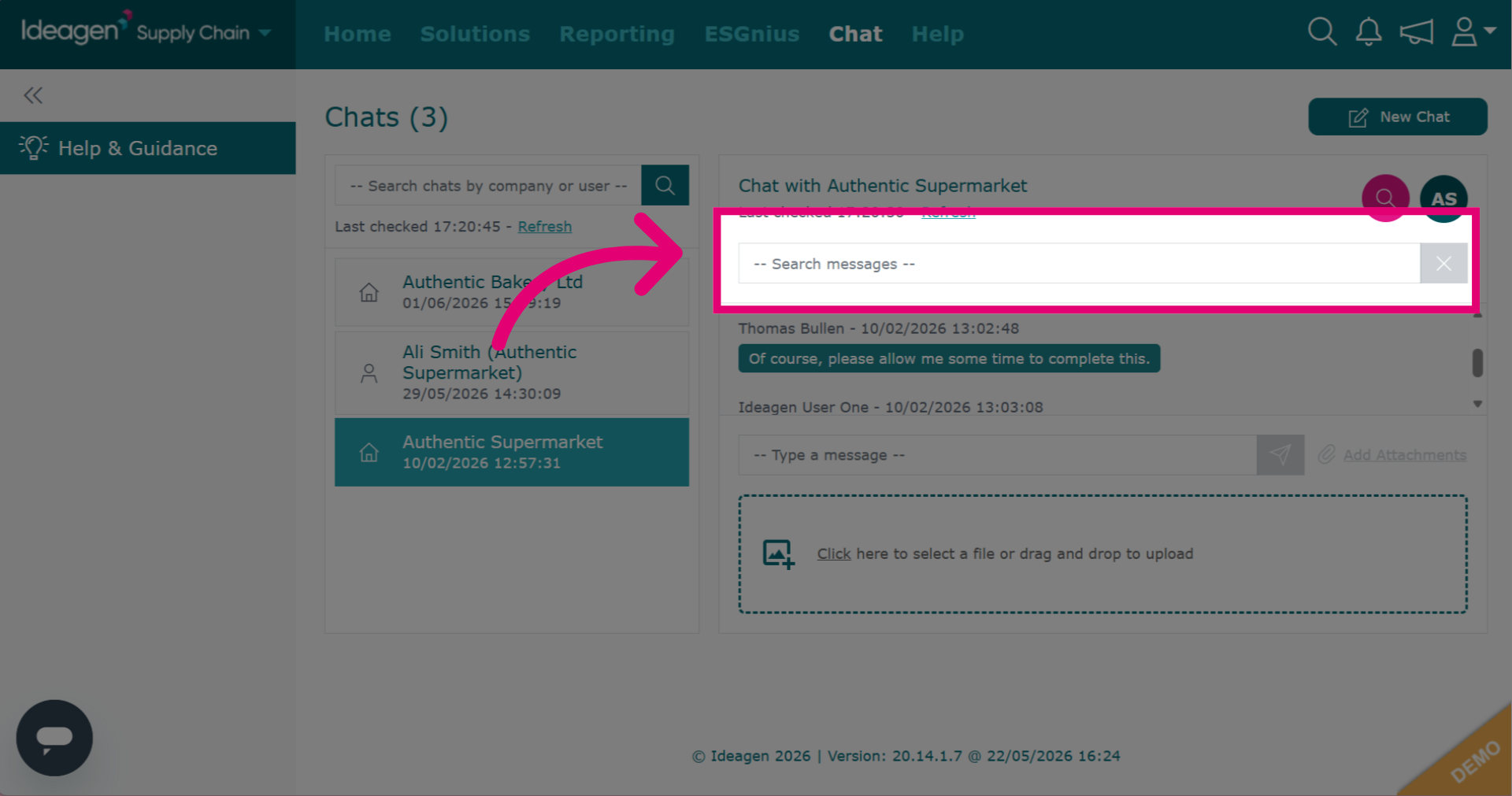1512x796 pixels.
Task: Click the Add Attachments link
Action: coord(1405,455)
